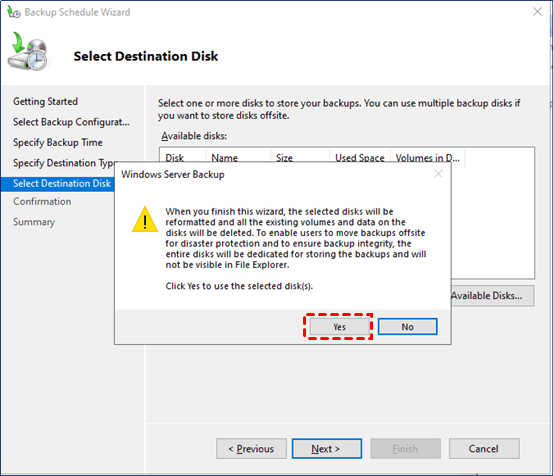Open the Available Disks button

pyautogui.click(x=493, y=295)
